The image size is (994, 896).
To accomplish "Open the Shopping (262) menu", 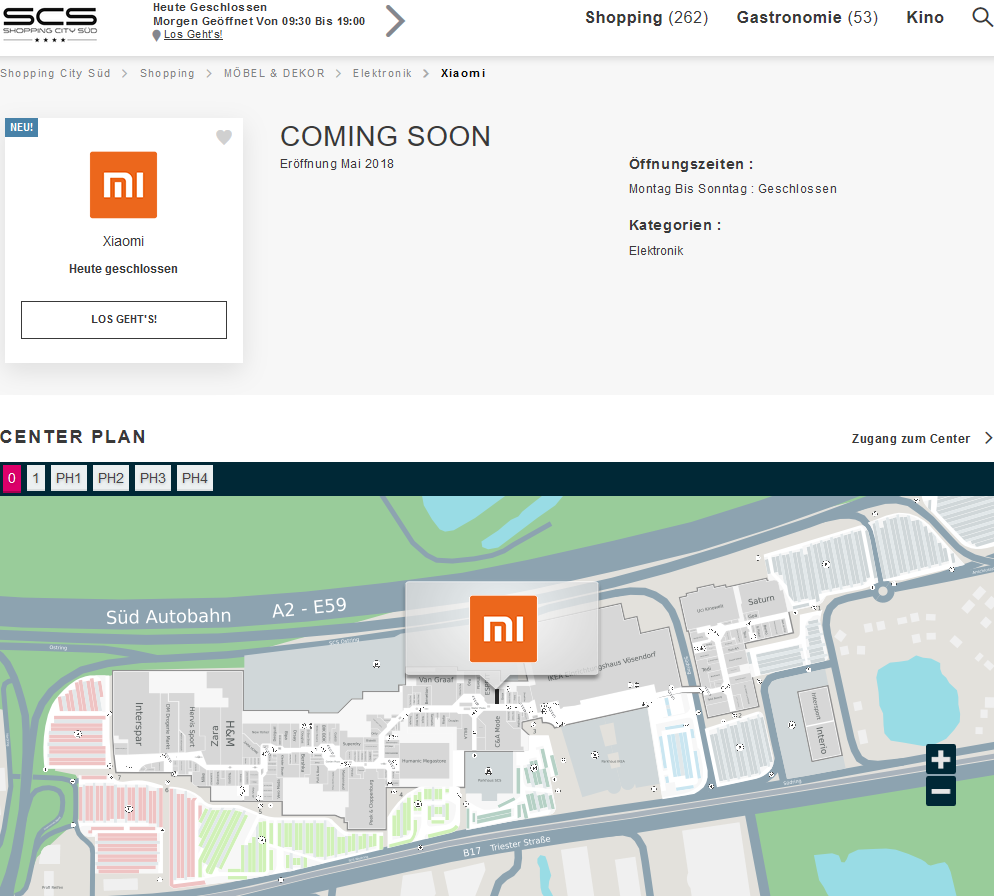I will 646,18.
